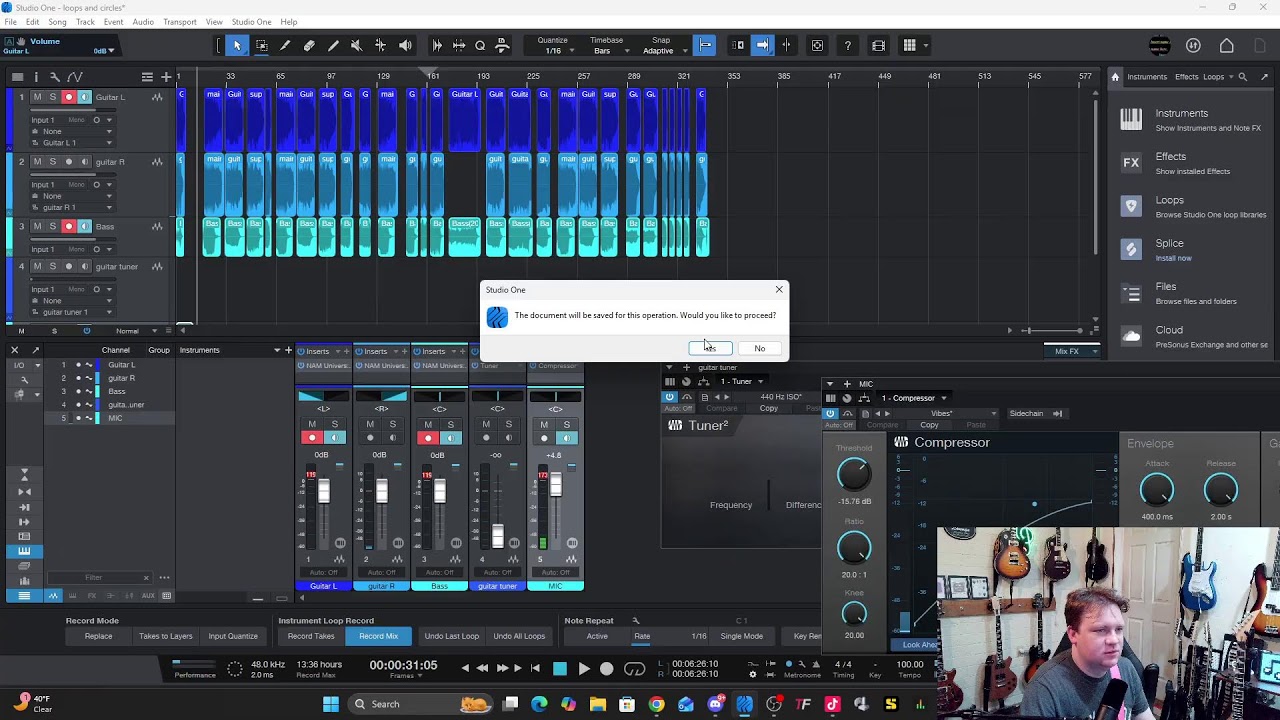Click the Stop transport button

560,669
